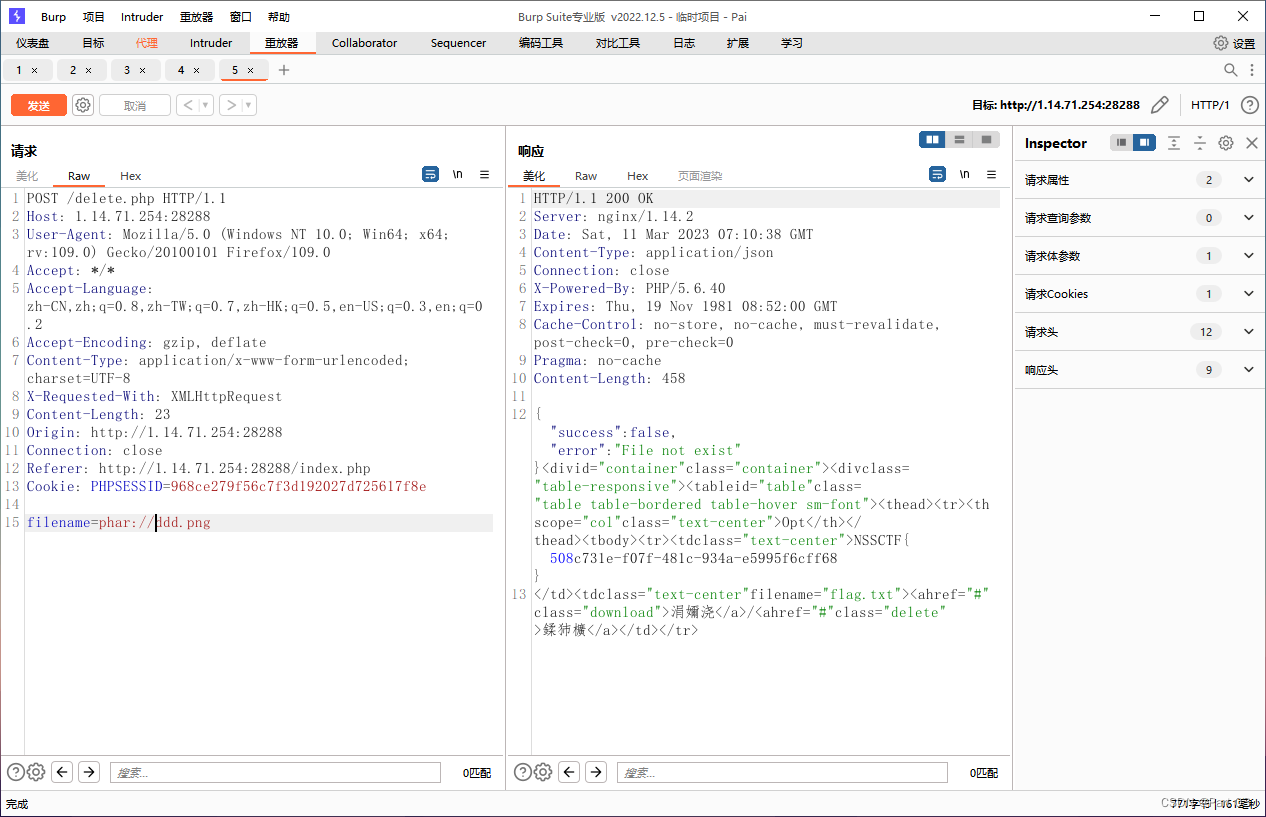
Task: Switch to the Collaborator tab
Action: tap(364, 43)
